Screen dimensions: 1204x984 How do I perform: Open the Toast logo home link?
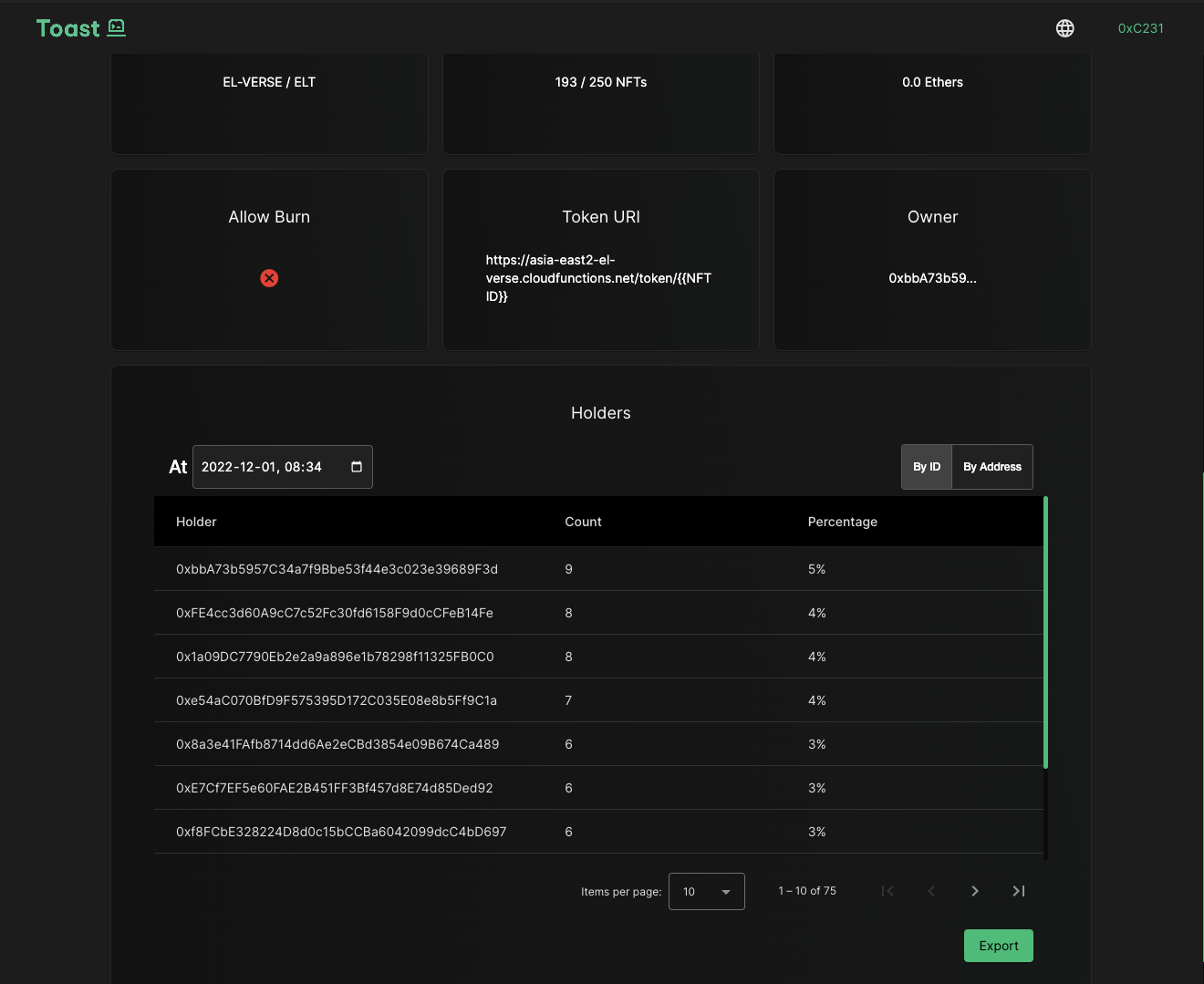[80, 28]
